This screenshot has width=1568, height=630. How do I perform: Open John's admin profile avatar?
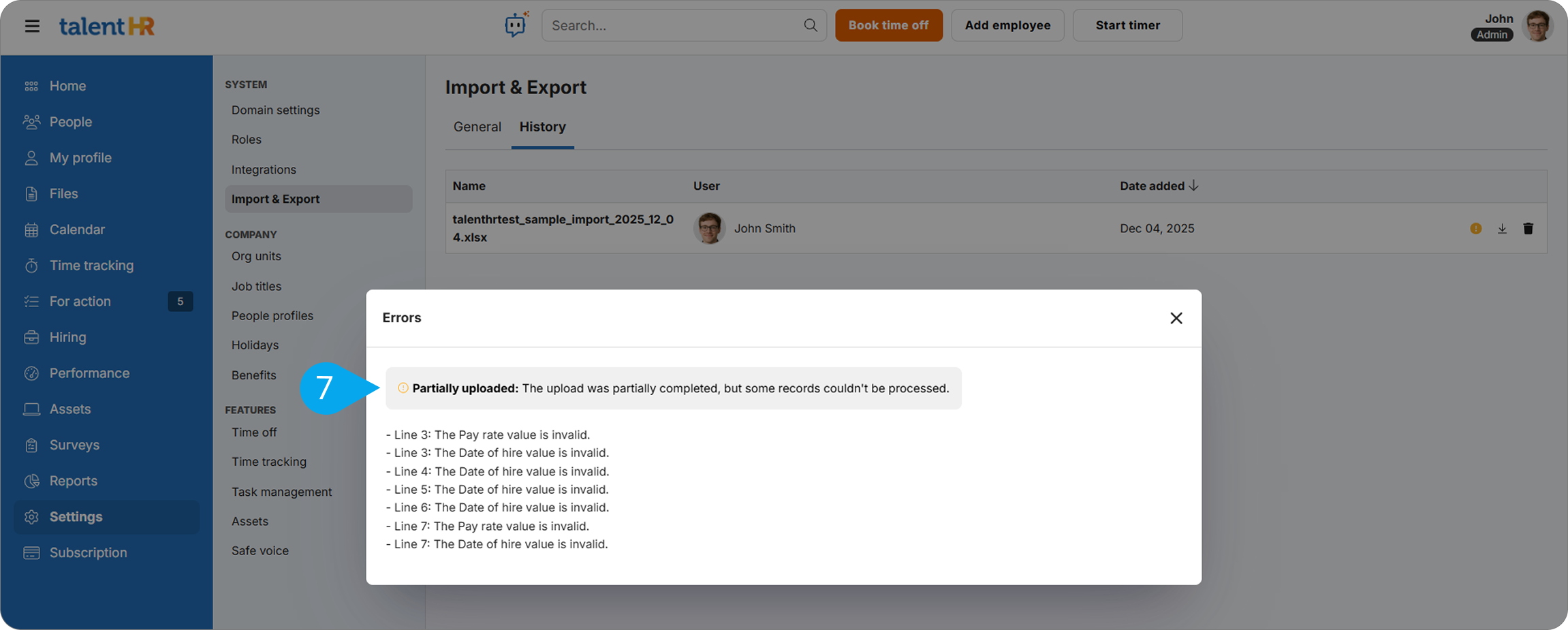(x=1537, y=26)
